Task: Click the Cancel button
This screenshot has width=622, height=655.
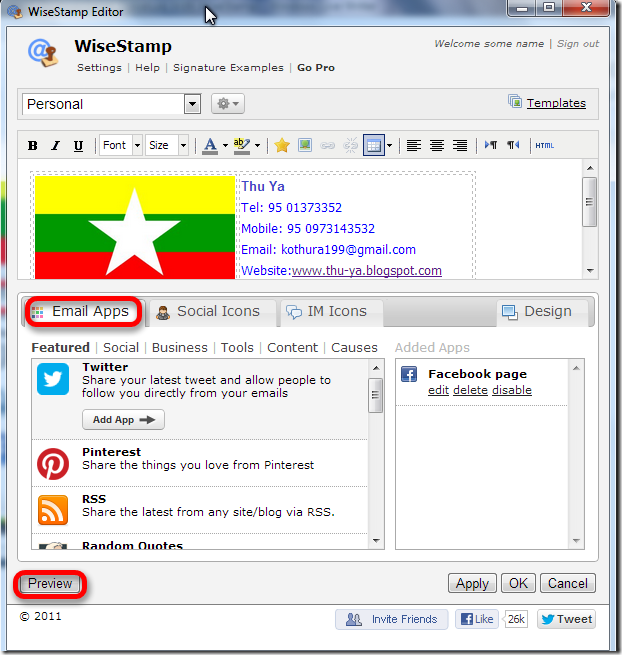Action: (568, 583)
